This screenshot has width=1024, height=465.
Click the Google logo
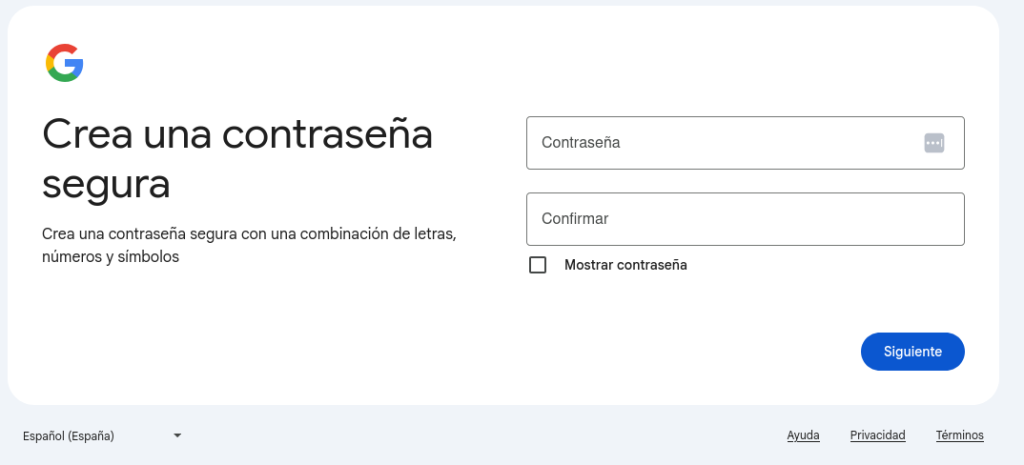(x=64, y=63)
